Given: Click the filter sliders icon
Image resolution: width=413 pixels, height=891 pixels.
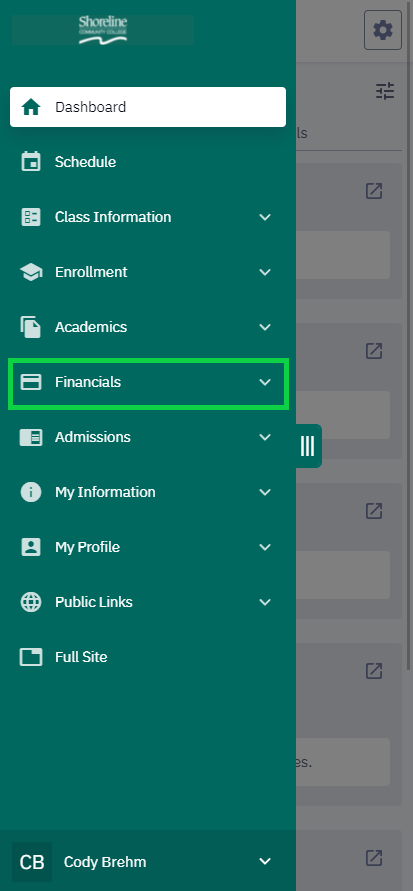Looking at the screenshot, I should pos(385,91).
